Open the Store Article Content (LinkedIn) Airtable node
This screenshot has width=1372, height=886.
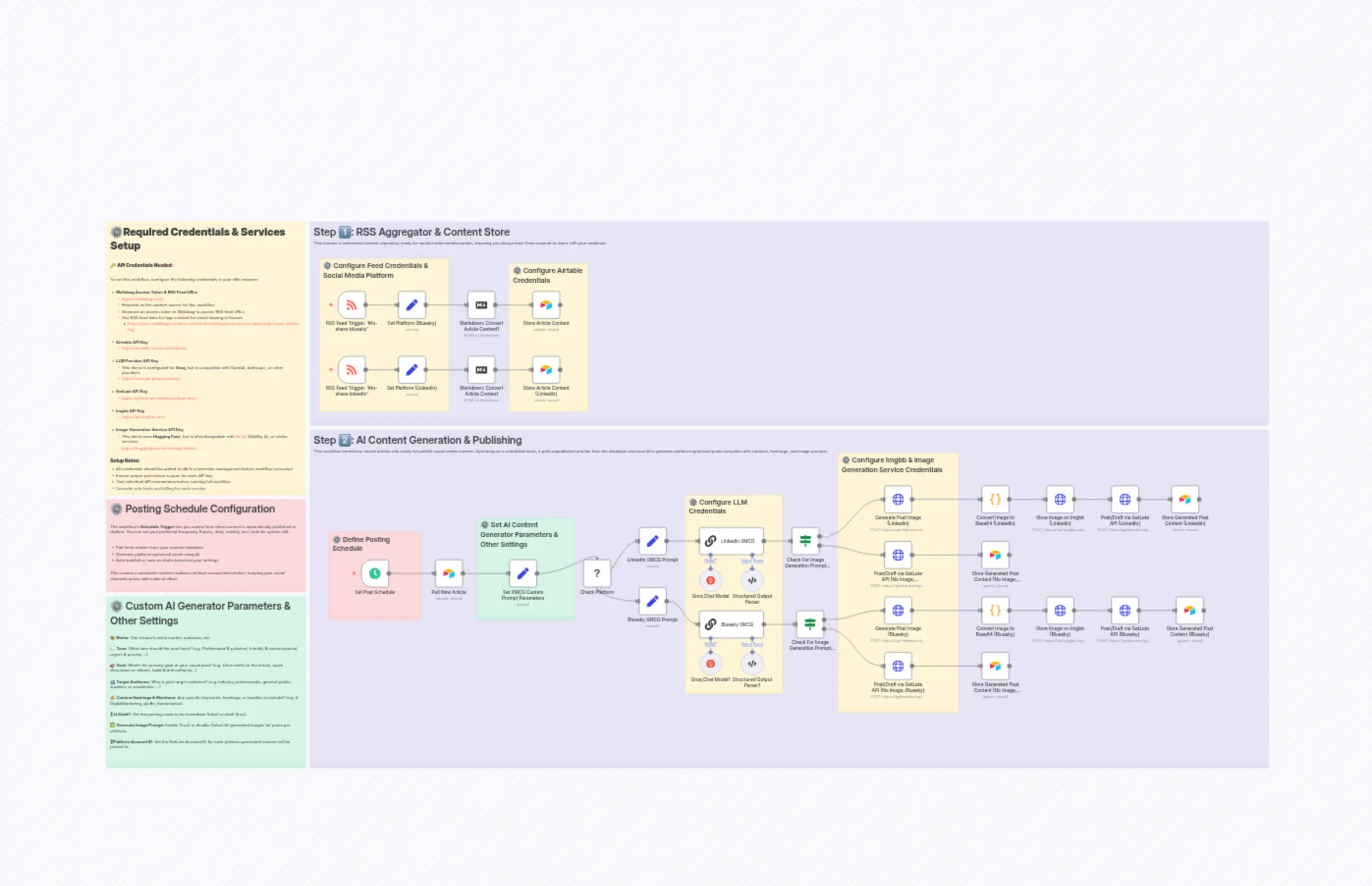548,370
